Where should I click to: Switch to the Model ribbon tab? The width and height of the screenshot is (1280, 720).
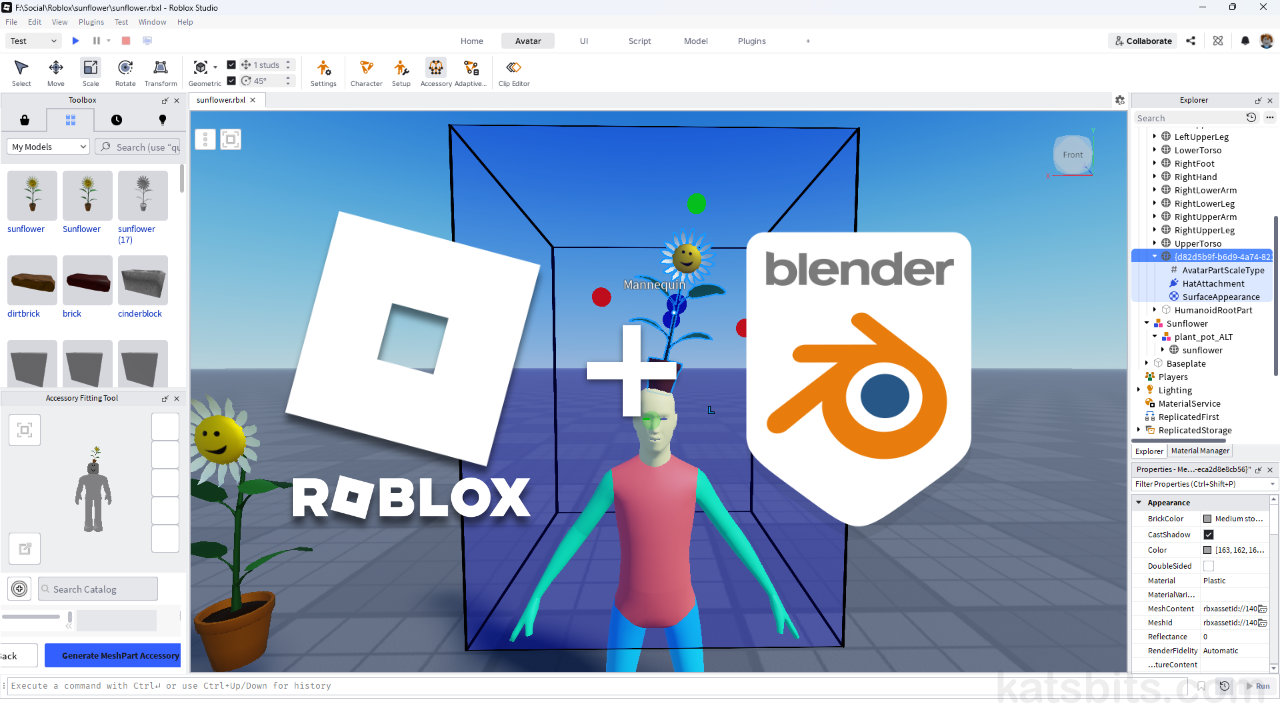696,41
